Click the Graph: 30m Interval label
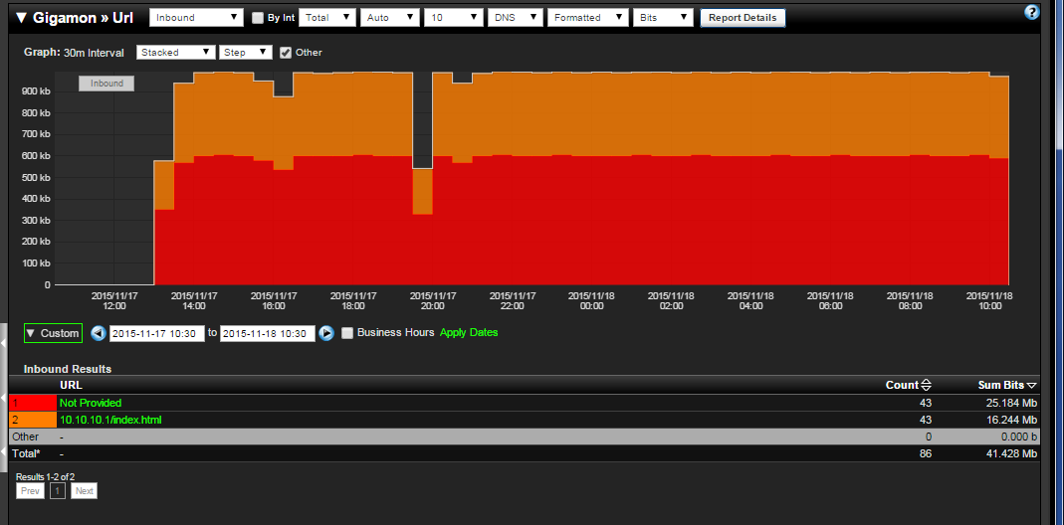 74,52
